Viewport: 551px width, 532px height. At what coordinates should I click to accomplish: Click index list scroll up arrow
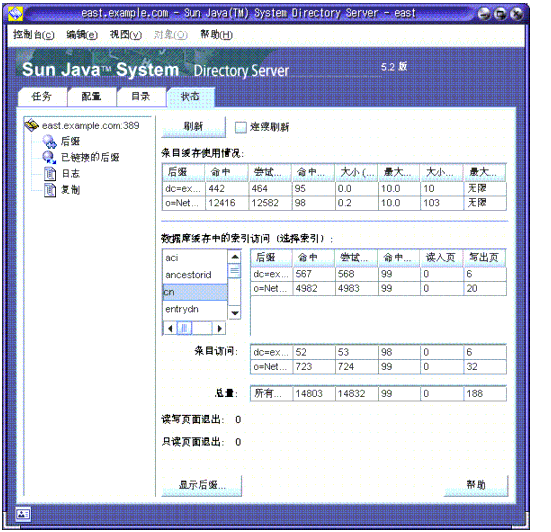click(235, 257)
